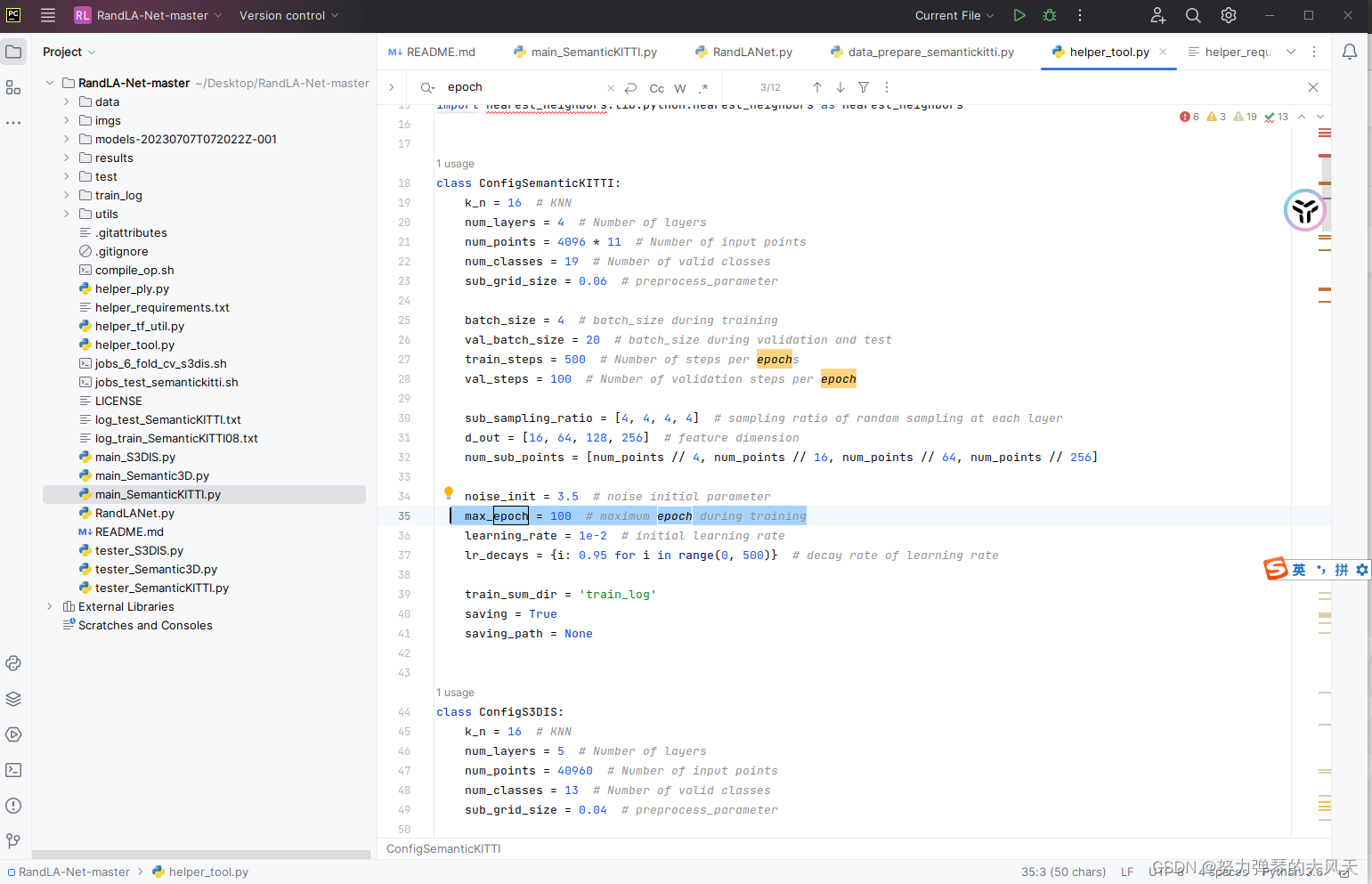Start debugging via the bug icon
This screenshot has height=884, width=1372.
pyautogui.click(x=1049, y=15)
